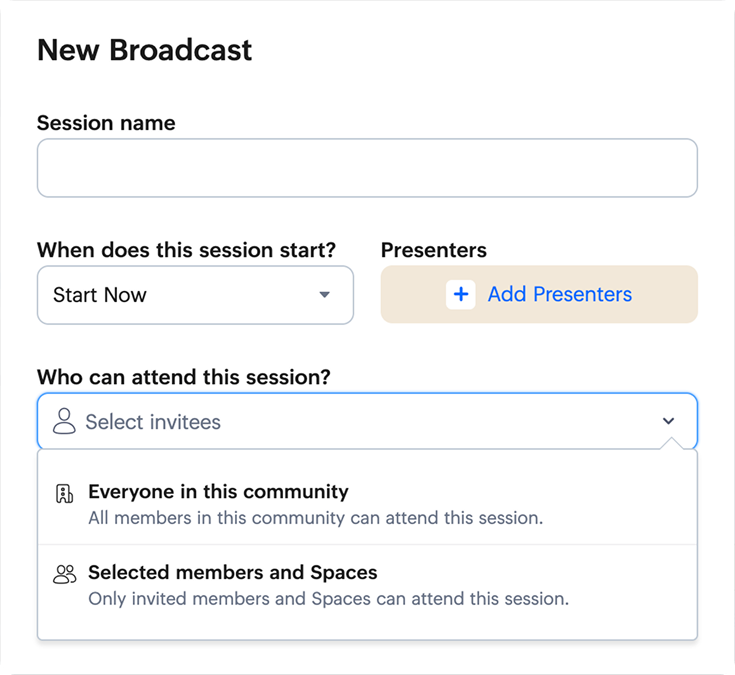
Task: Choose "Selected members and Spaces" option
Action: (233, 573)
